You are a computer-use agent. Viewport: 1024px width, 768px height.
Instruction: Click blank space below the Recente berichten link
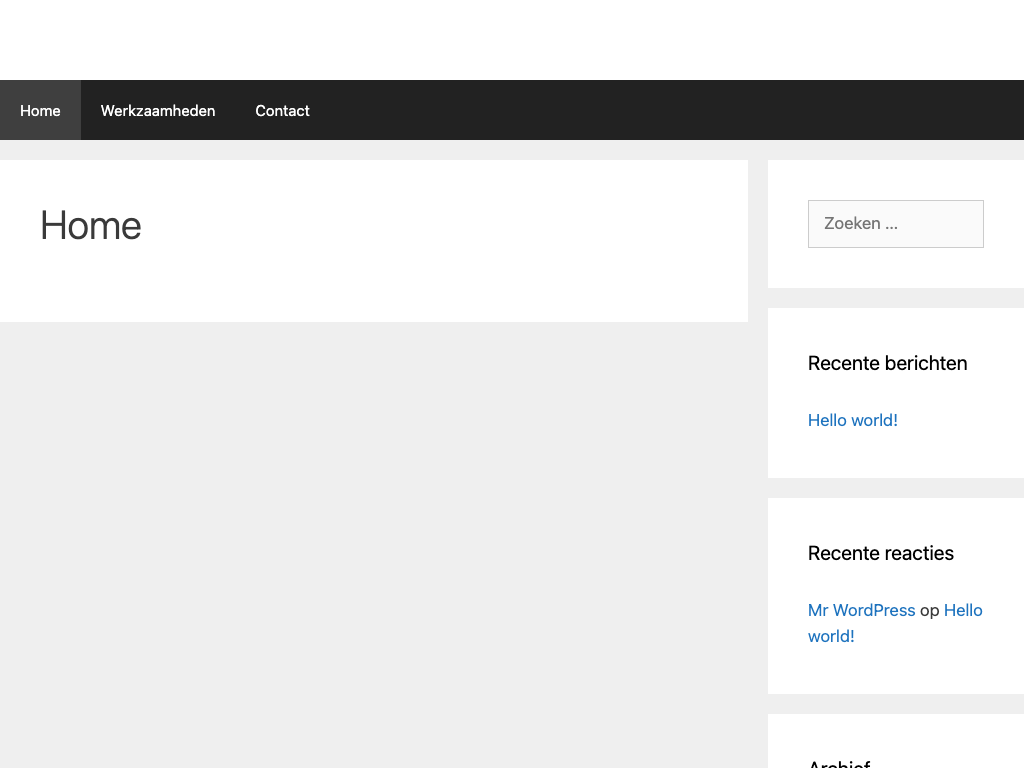pyautogui.click(x=895, y=455)
